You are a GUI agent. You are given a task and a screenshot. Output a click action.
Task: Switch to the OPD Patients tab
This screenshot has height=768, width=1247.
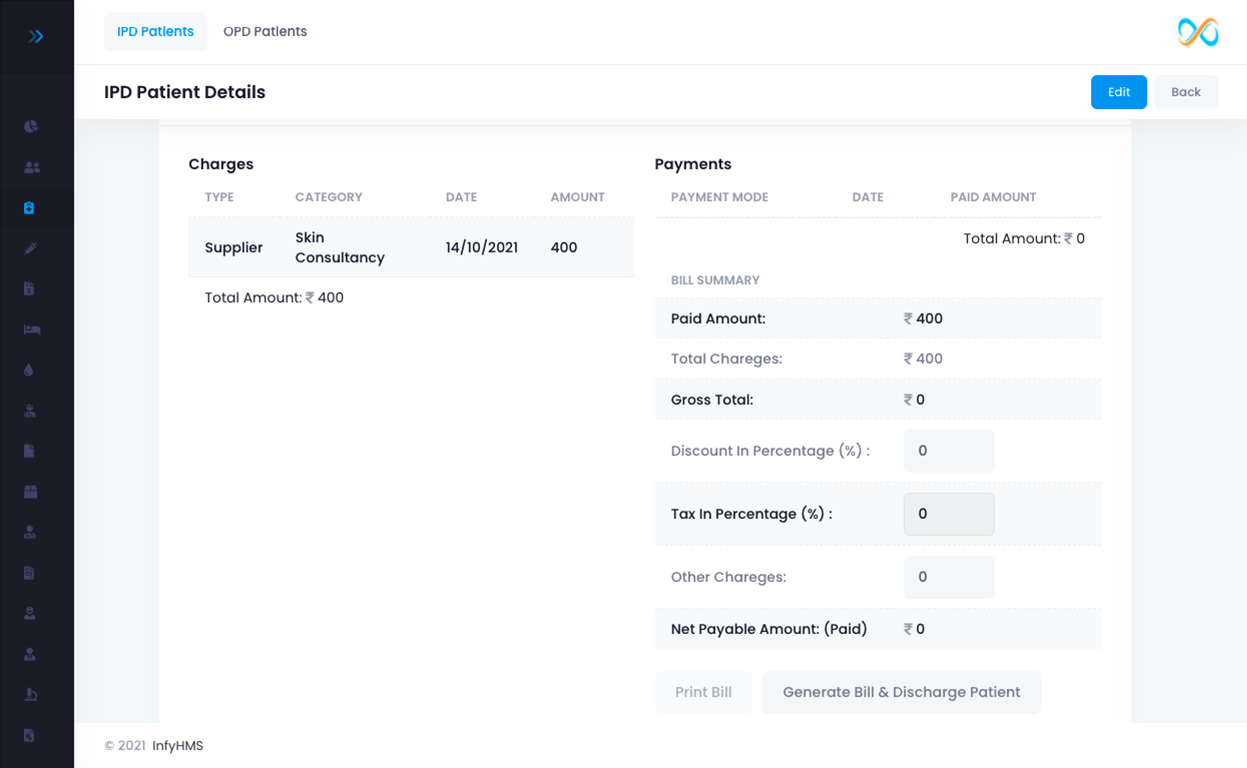pos(265,32)
